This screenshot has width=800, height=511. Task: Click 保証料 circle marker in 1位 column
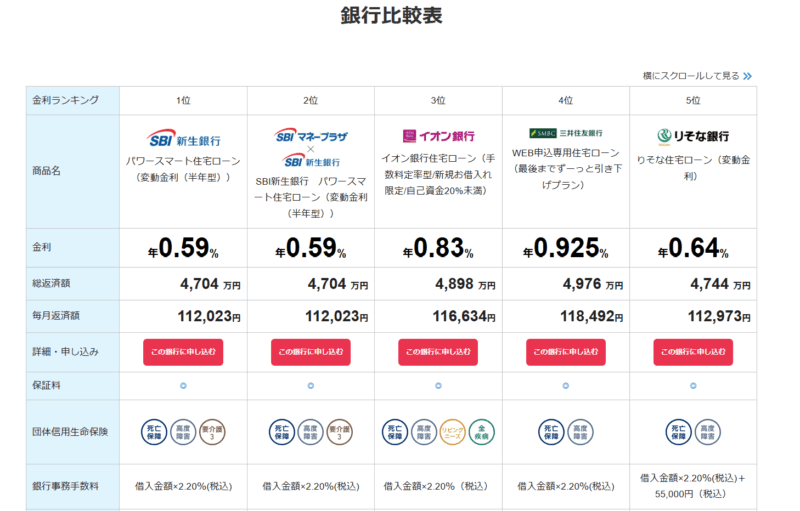pyautogui.click(x=183, y=385)
